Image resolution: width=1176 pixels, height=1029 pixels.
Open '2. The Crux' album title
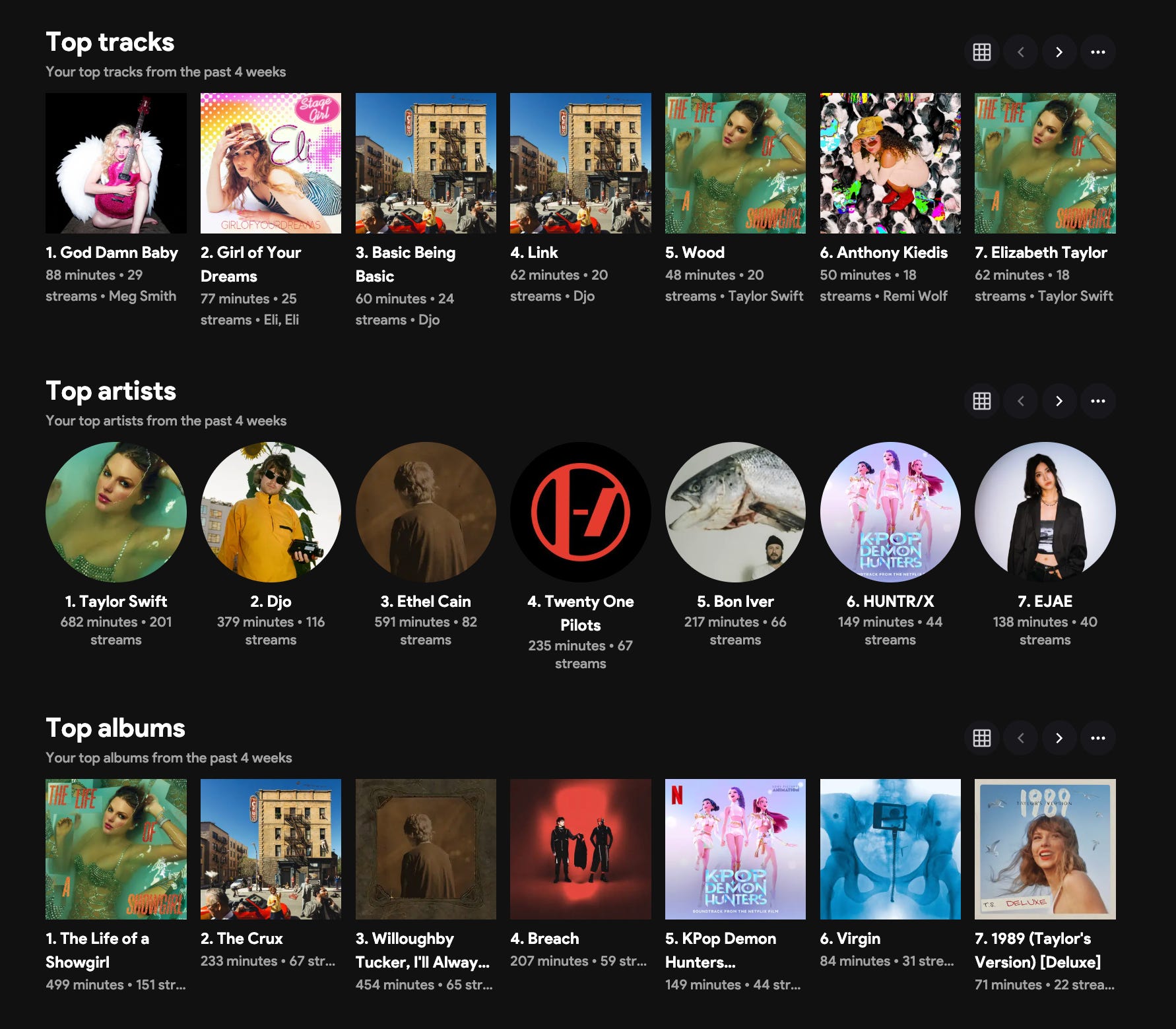[x=242, y=939]
